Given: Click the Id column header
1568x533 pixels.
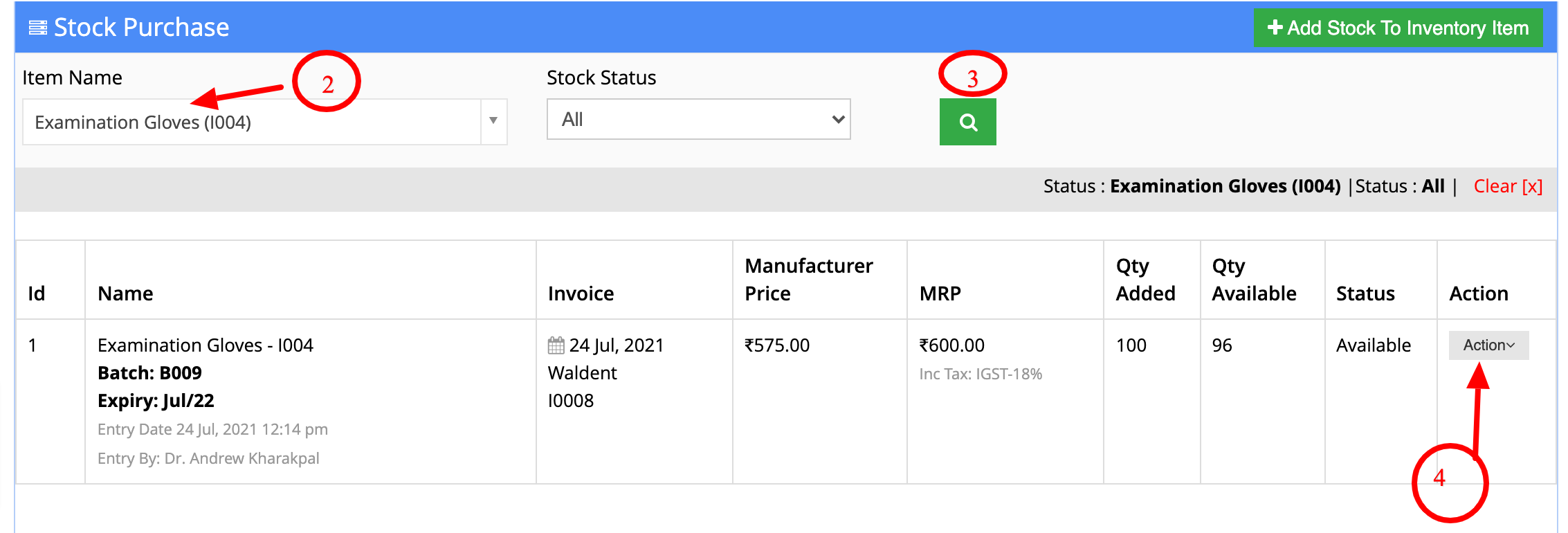Looking at the screenshot, I should point(37,293).
